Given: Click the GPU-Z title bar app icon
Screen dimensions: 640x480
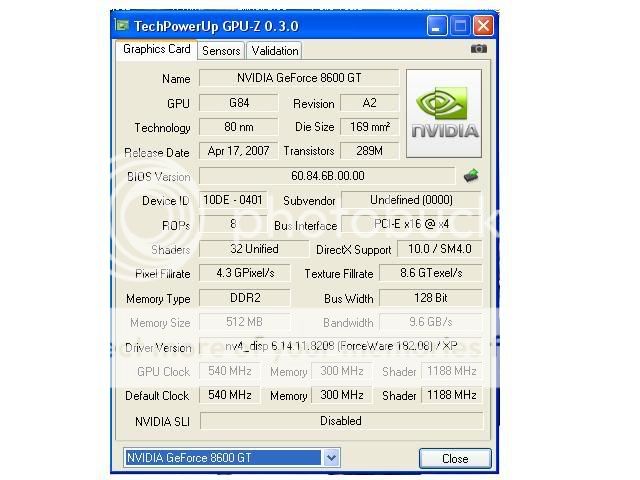Looking at the screenshot, I should click(122, 25).
